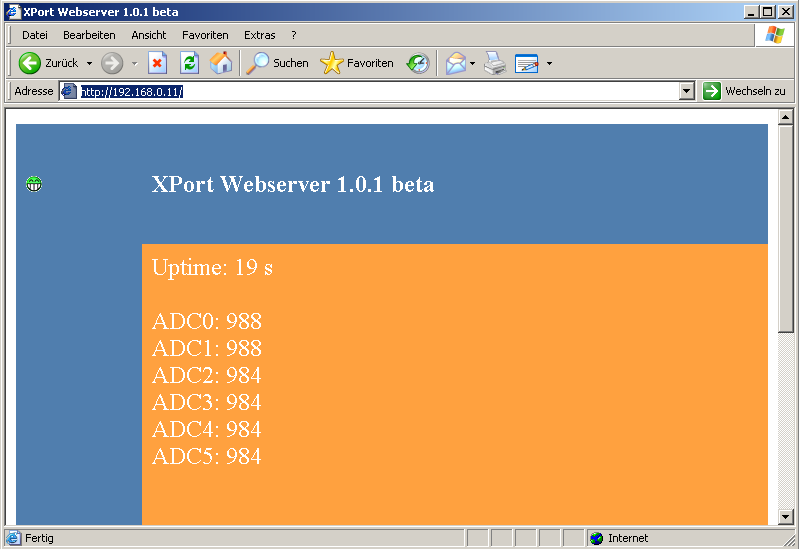Click the ADC5: 984 value
The width and height of the screenshot is (799, 549).
point(207,456)
